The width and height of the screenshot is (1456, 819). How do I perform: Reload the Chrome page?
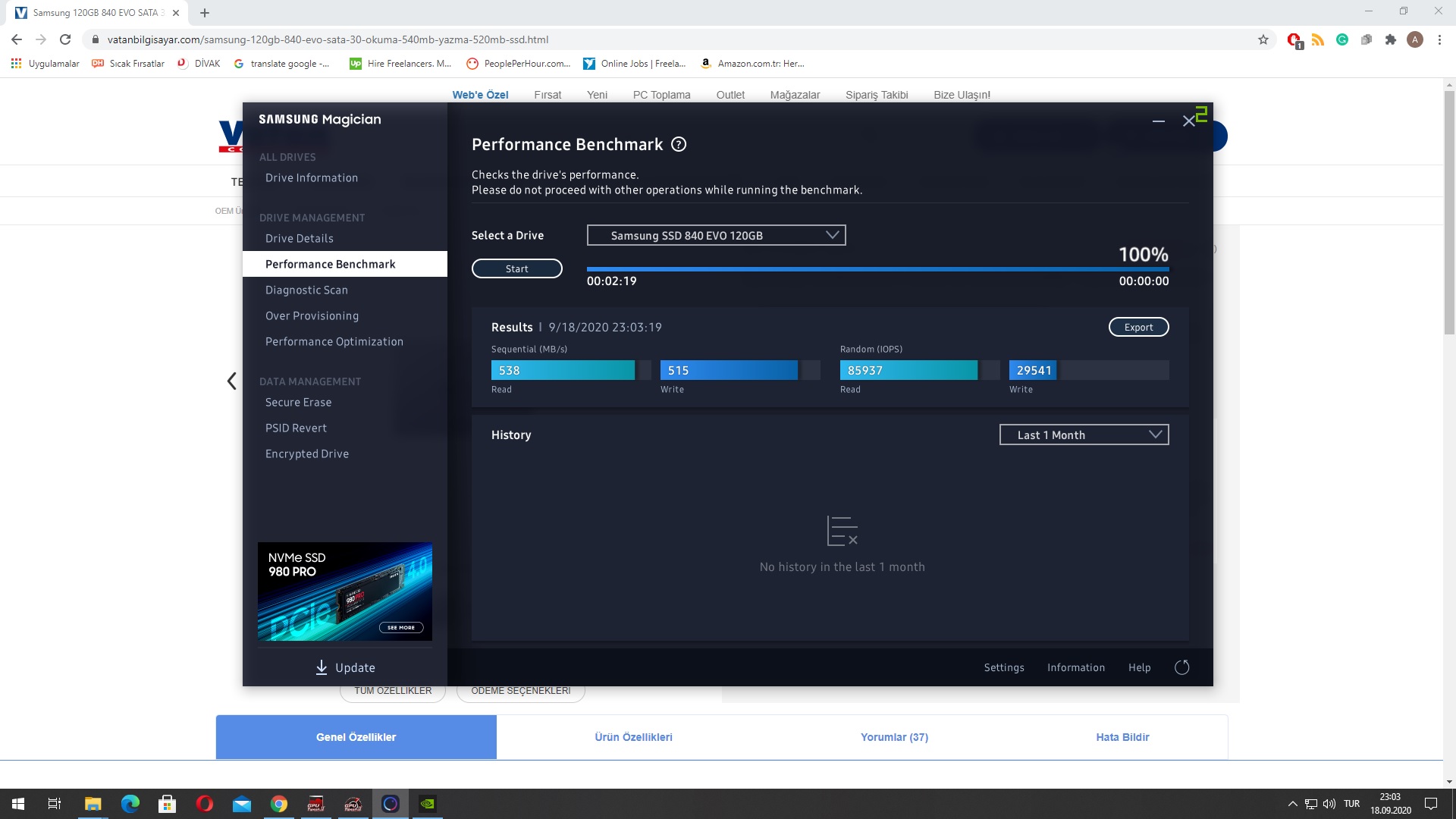(65, 39)
